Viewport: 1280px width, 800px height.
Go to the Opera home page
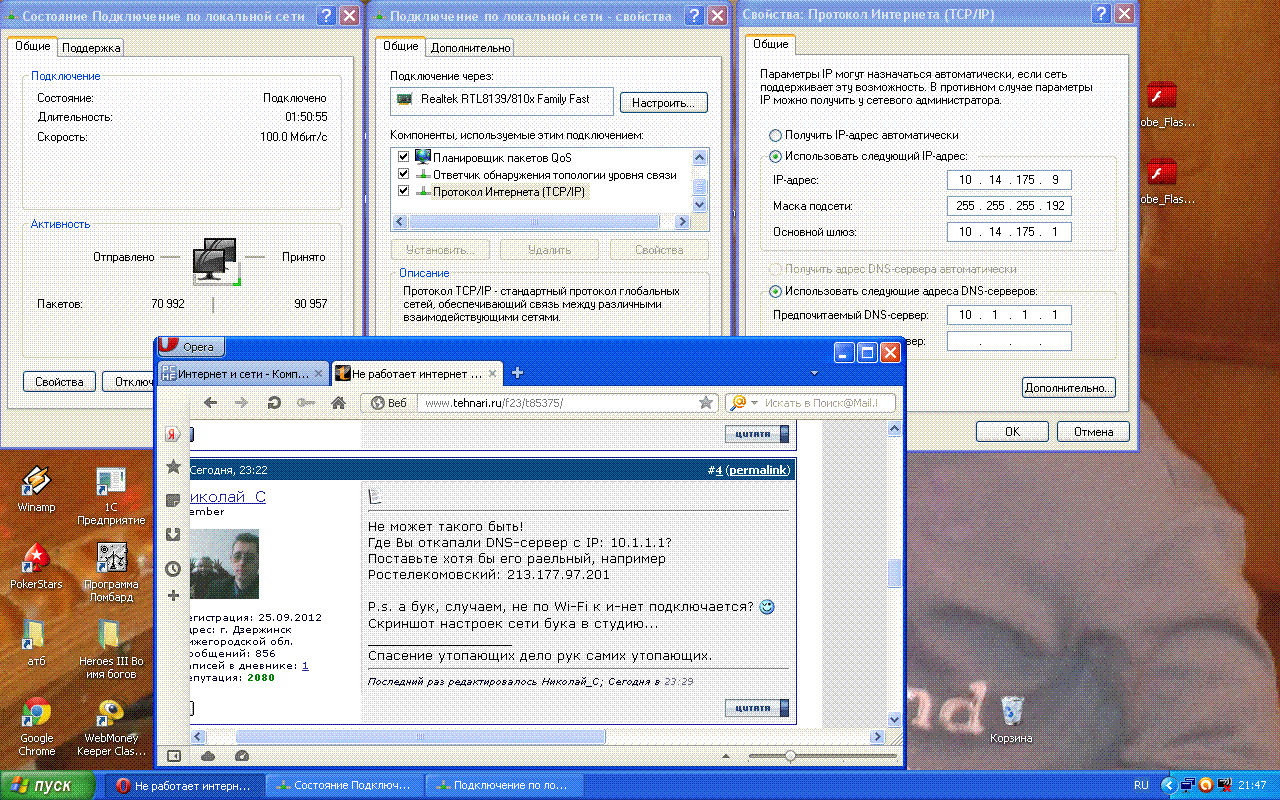[338, 402]
